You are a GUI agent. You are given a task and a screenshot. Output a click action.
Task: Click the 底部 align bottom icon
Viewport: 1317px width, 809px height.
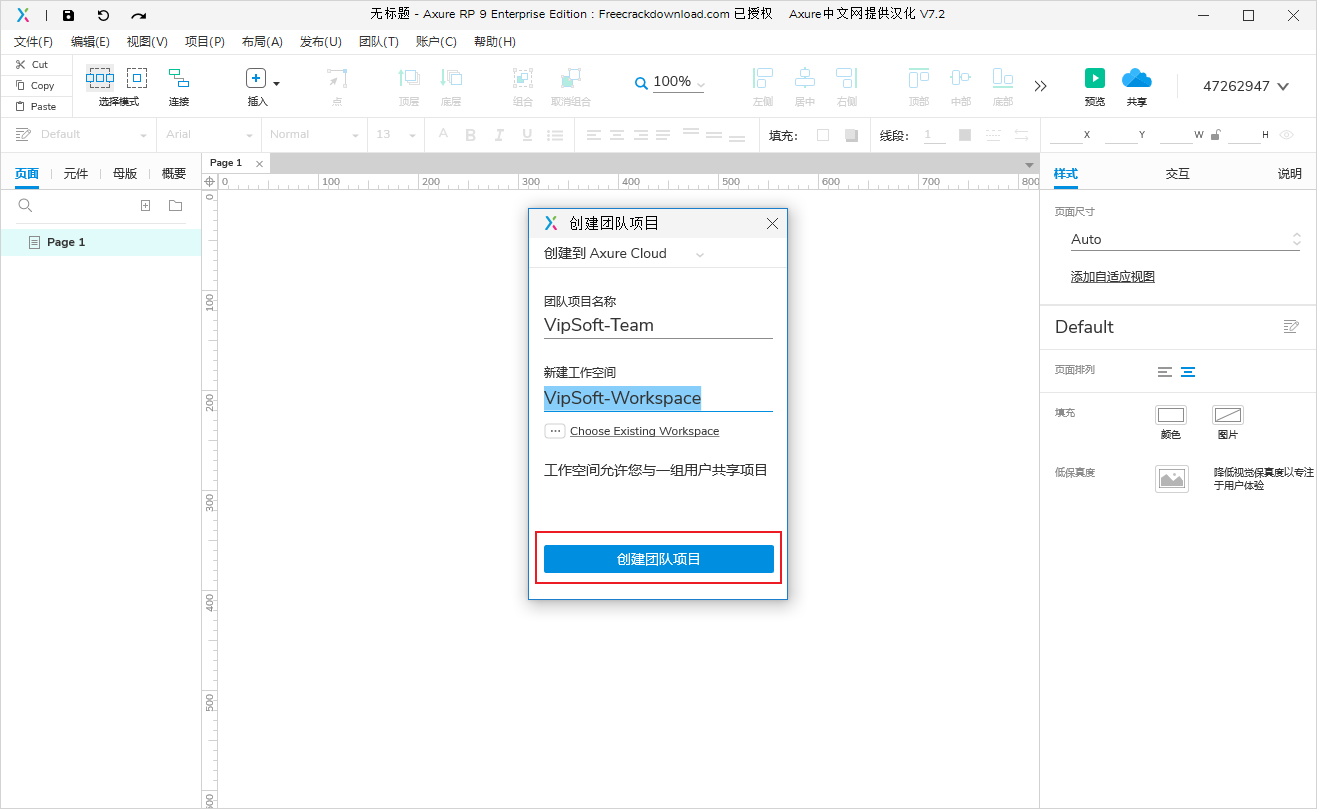tap(1003, 78)
